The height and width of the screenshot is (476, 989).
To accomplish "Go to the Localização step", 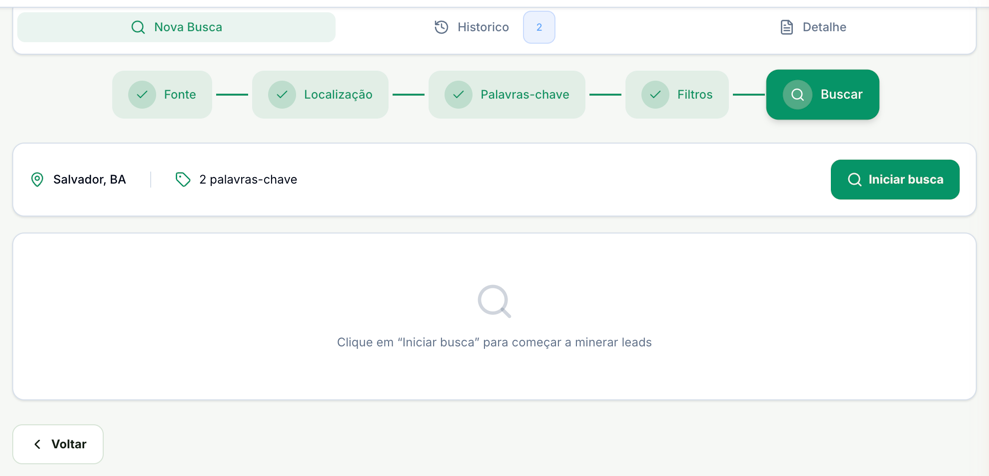I will point(320,95).
